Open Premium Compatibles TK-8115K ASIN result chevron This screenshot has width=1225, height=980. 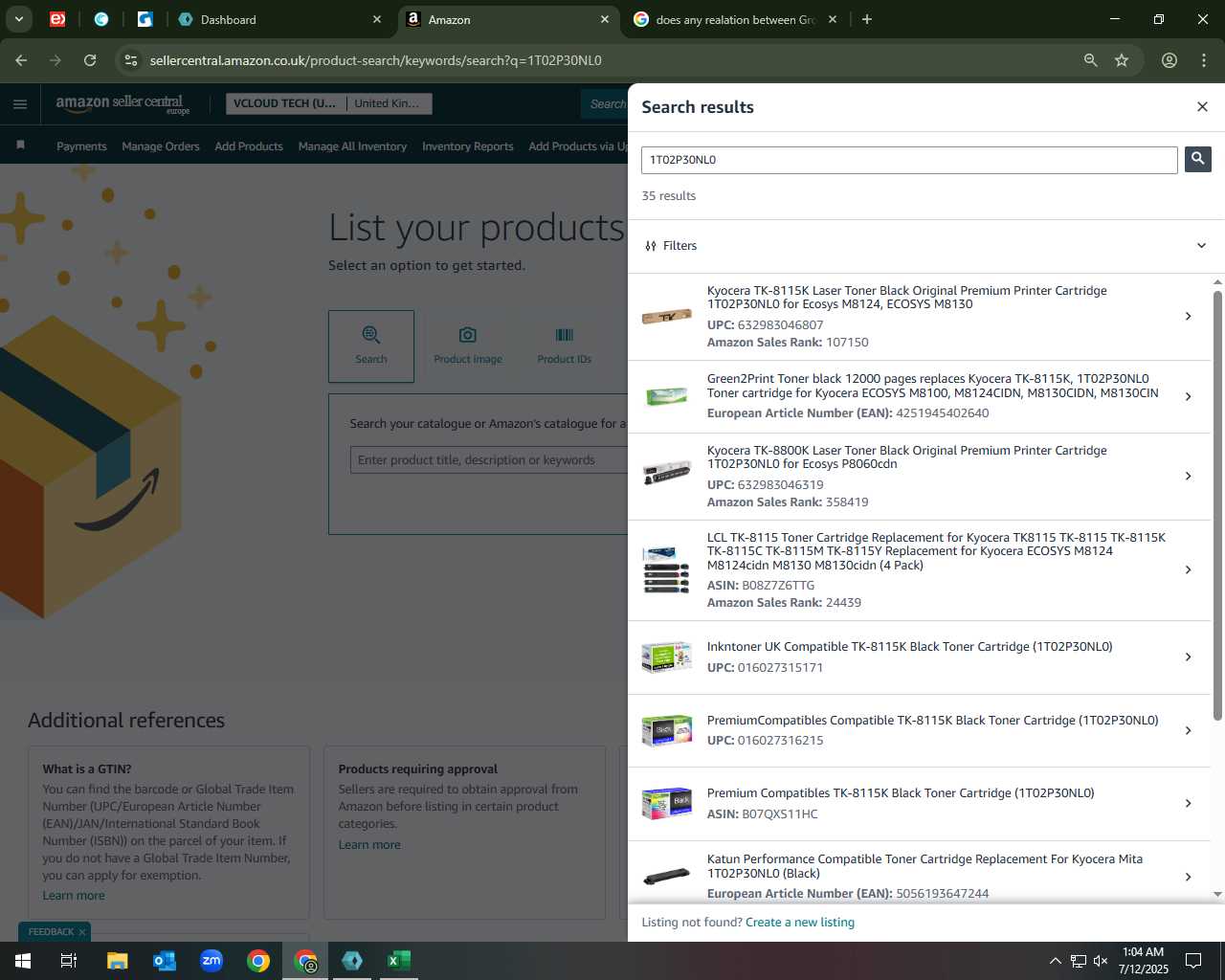tap(1188, 803)
